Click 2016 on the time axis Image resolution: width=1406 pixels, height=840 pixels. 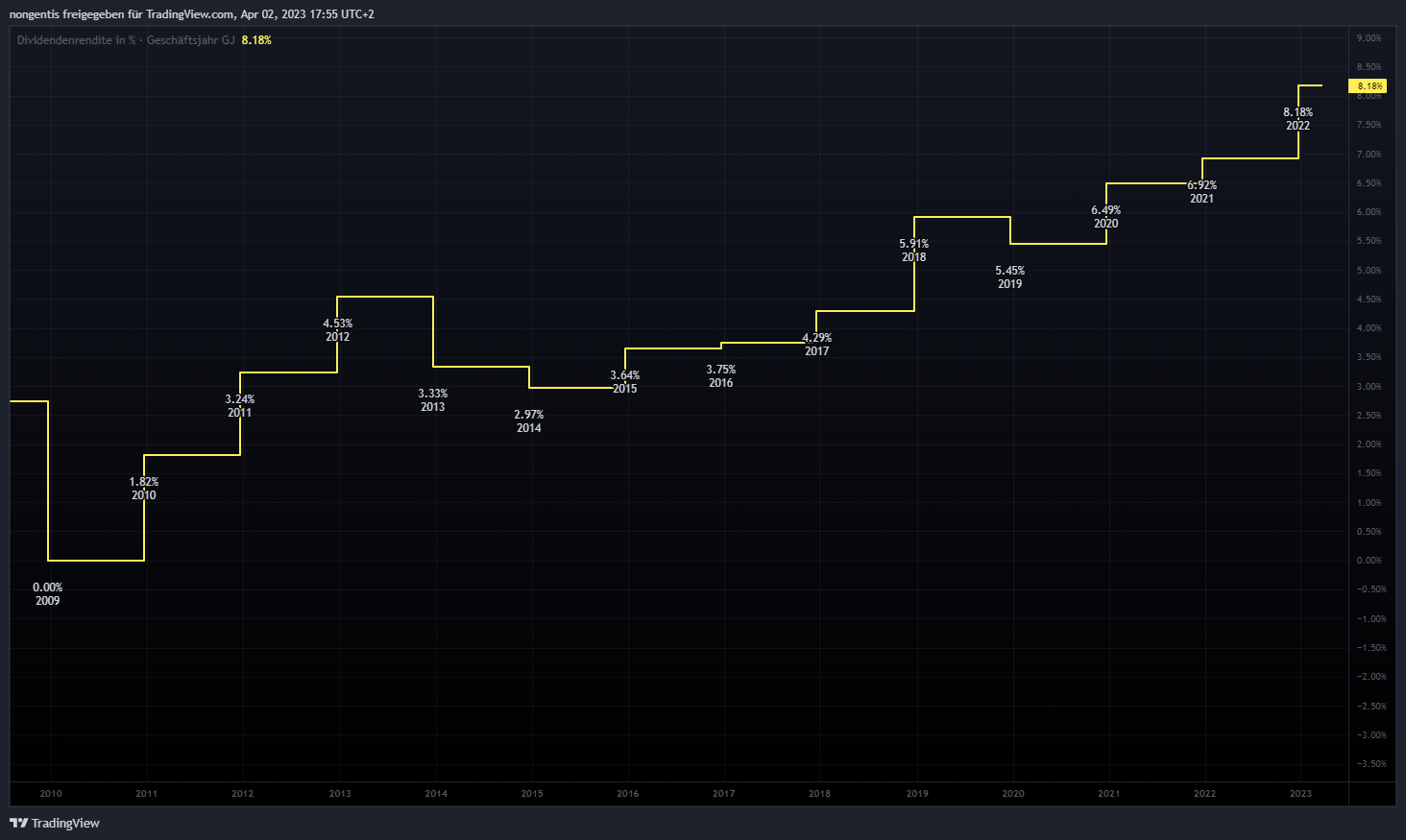click(628, 794)
